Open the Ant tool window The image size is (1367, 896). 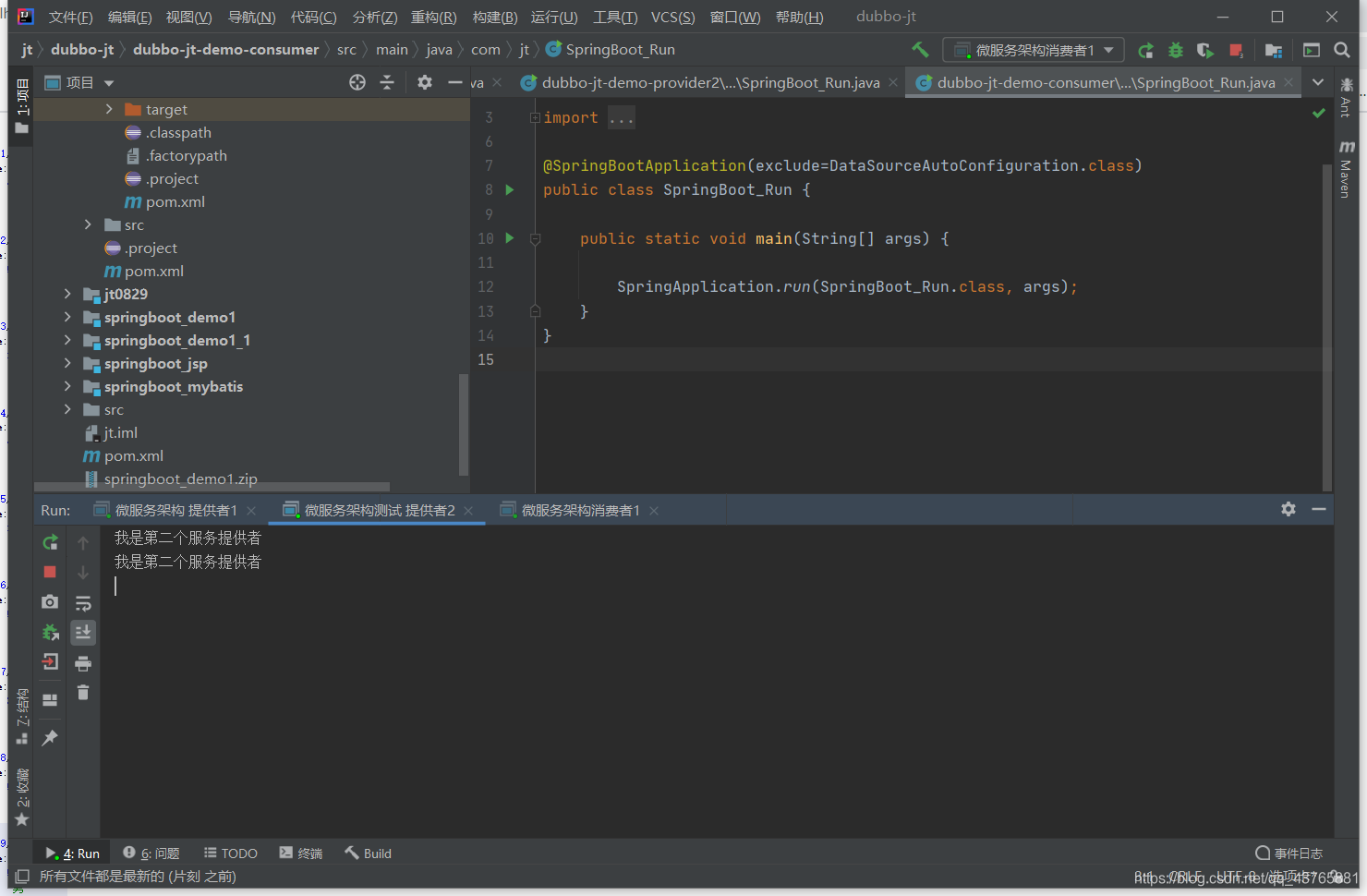click(x=1346, y=97)
